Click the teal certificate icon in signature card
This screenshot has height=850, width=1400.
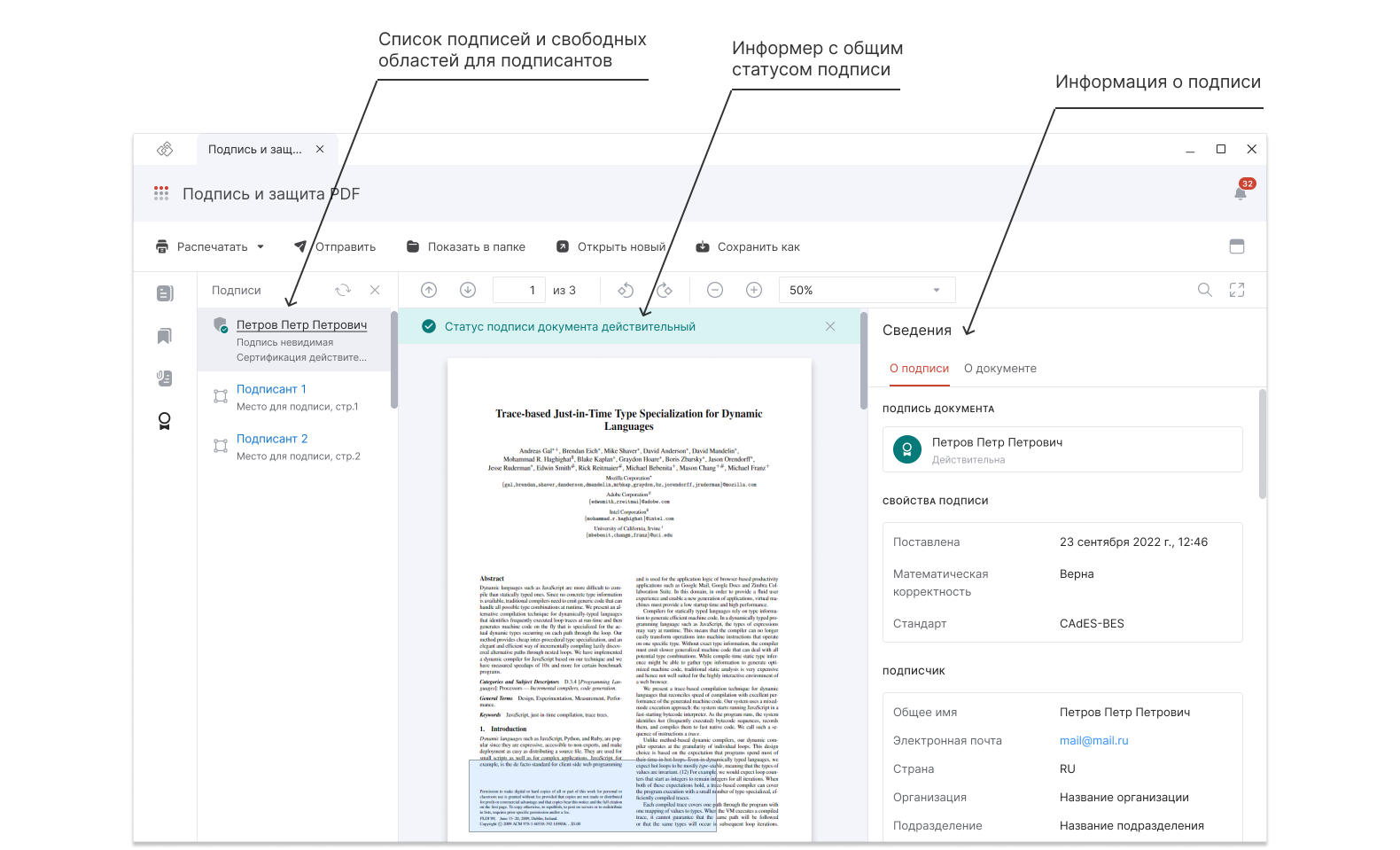click(x=906, y=449)
